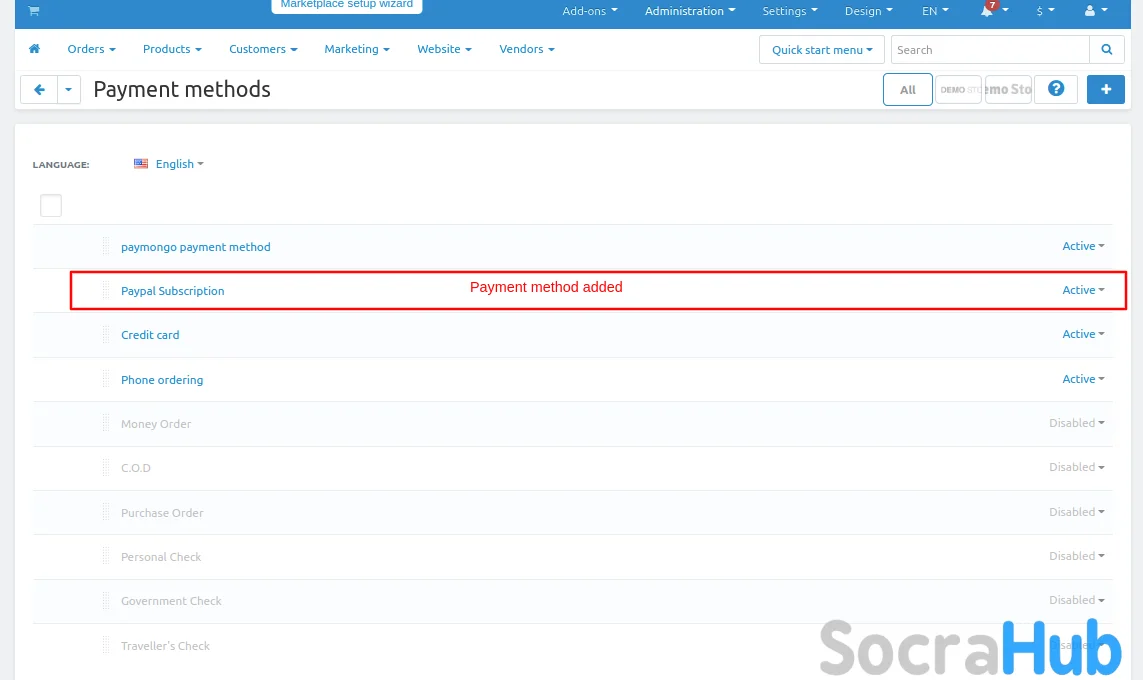Screen dimensions: 1143x680
Task: Open the user account icon menu
Action: [1090, 11]
